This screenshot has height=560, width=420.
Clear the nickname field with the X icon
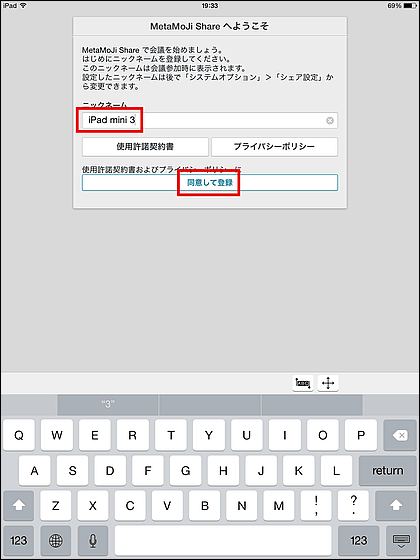pyautogui.click(x=330, y=121)
